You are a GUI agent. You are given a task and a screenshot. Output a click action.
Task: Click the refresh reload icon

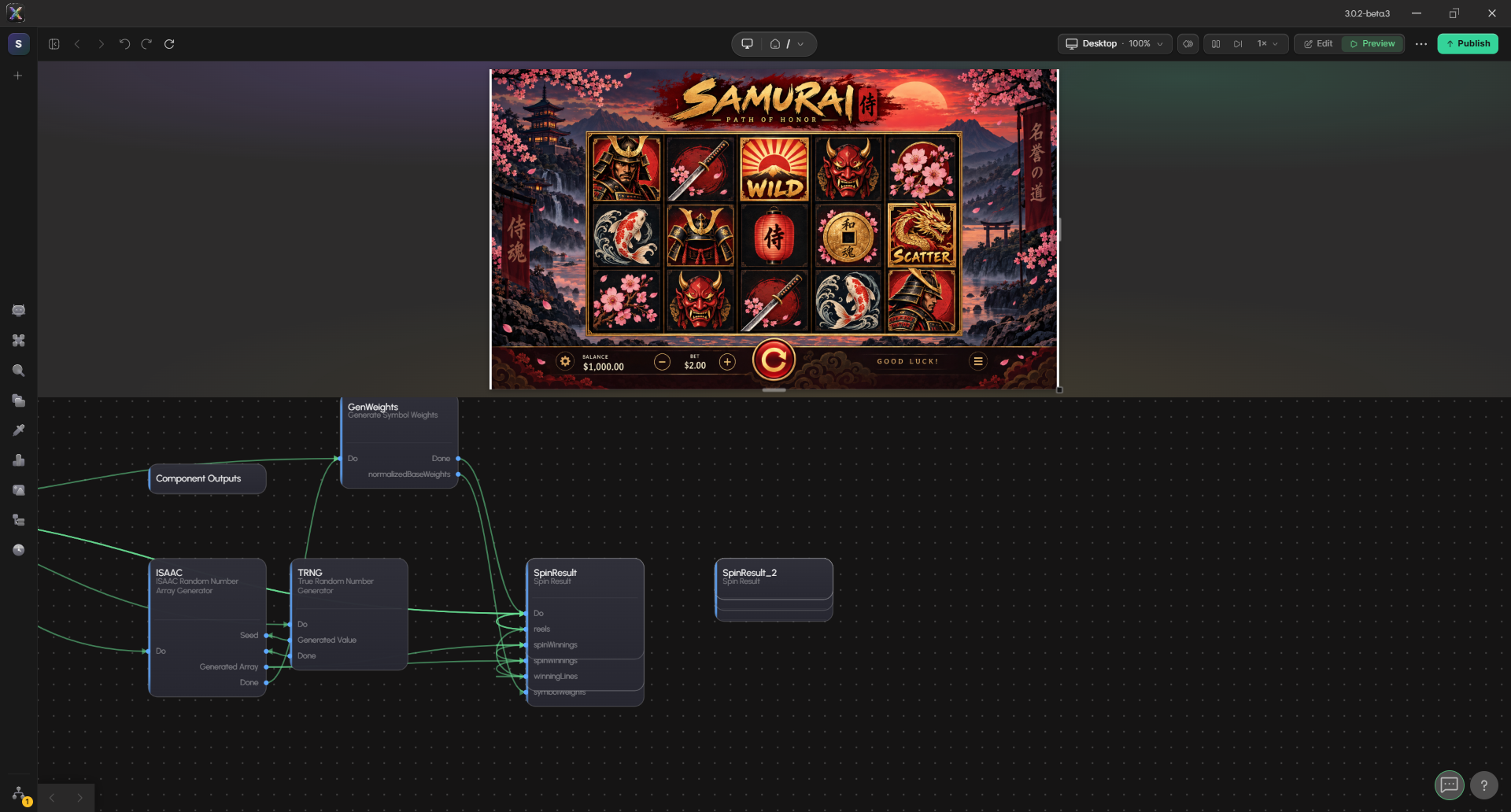pos(169,44)
